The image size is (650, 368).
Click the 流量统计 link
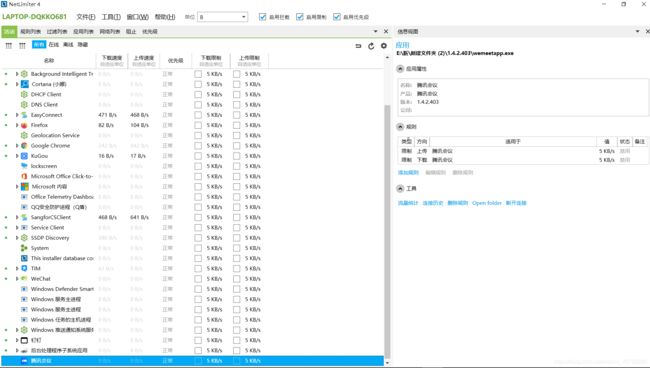click(x=408, y=203)
